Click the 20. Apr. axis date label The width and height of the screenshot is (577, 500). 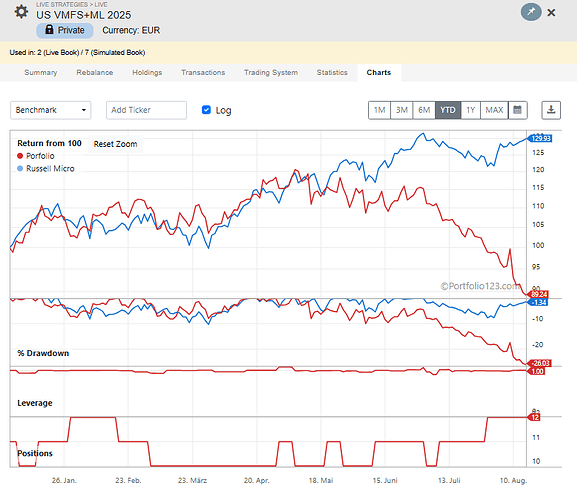tap(256, 480)
